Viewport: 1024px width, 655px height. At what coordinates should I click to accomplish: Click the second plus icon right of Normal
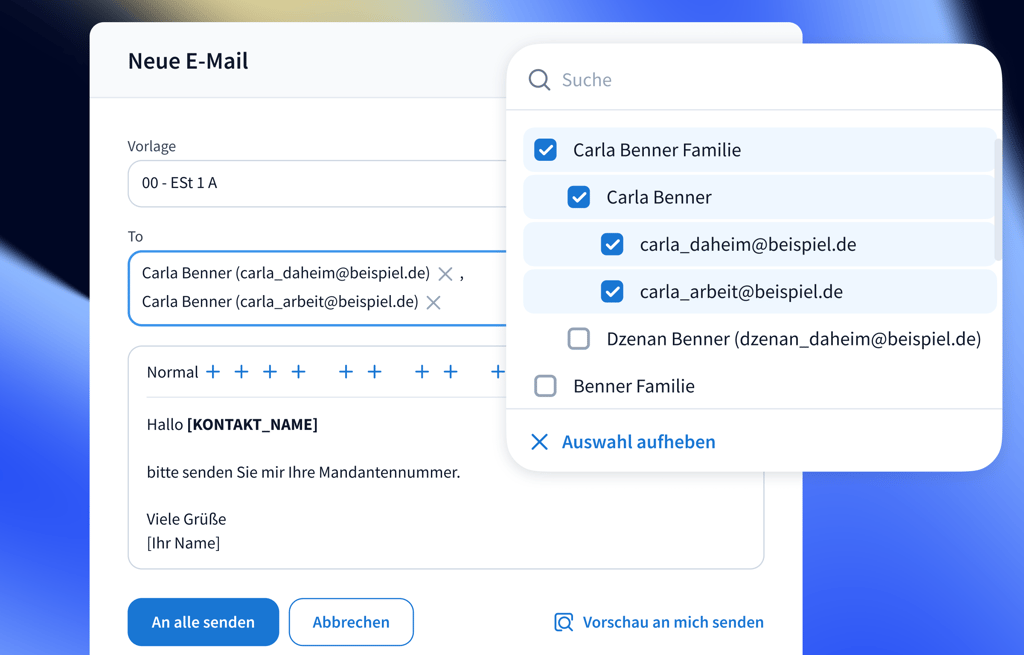click(241, 372)
